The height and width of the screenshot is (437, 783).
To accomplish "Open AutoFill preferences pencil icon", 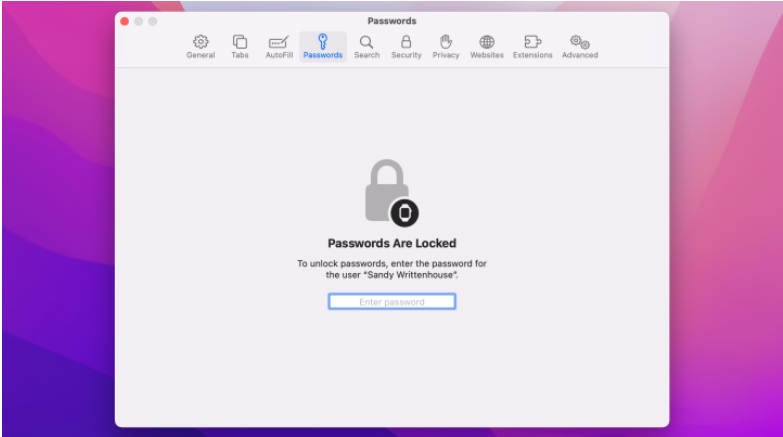I will 279,42.
